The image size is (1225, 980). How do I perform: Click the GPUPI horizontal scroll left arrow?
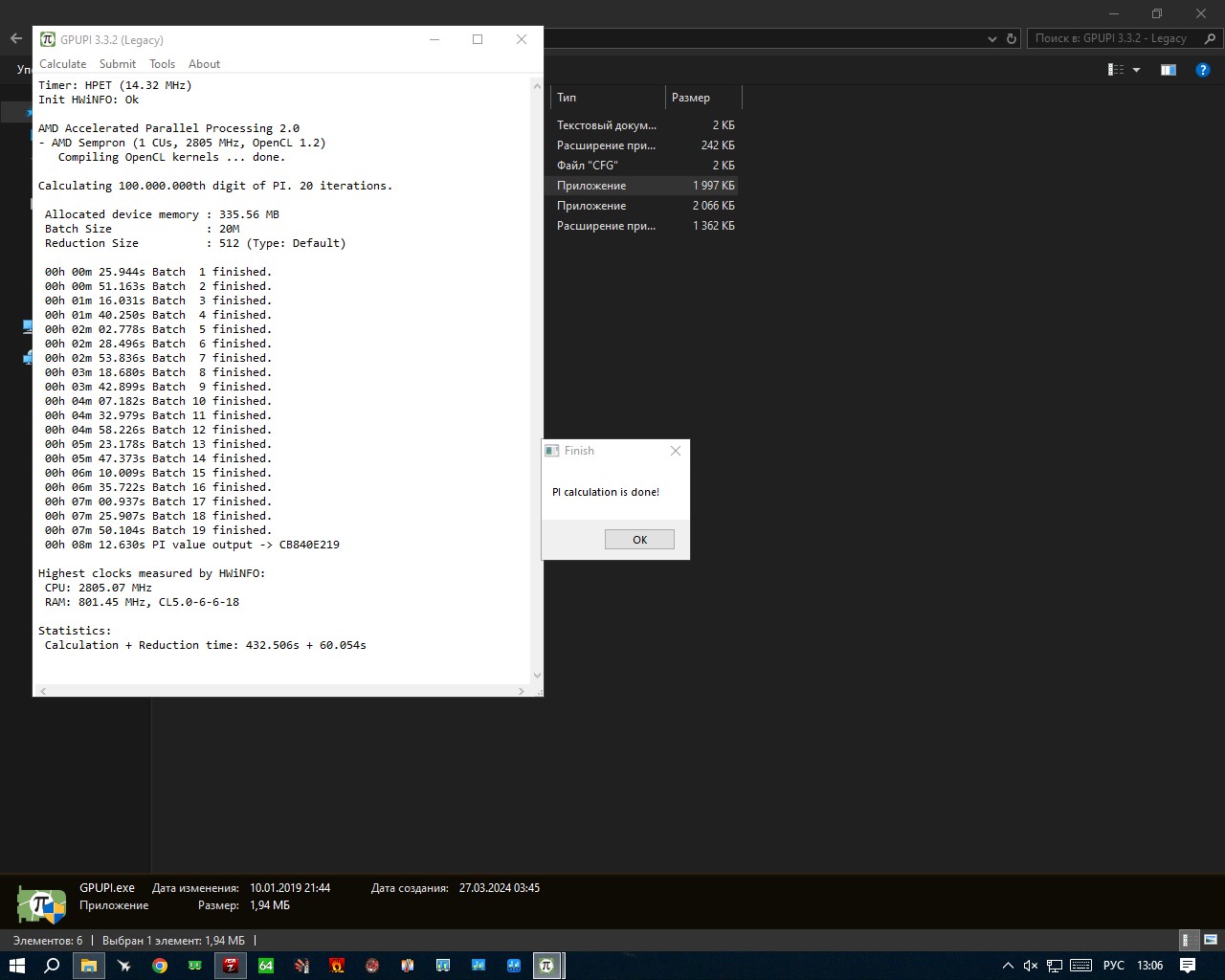pyautogui.click(x=43, y=690)
